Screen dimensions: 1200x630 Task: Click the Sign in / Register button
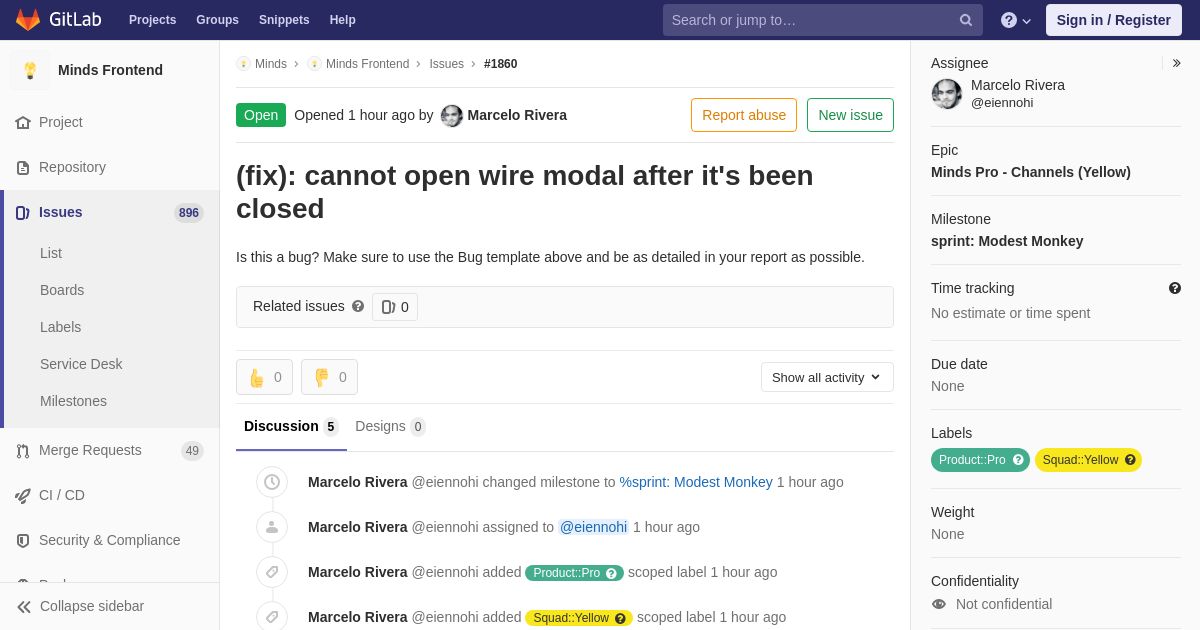click(1114, 20)
